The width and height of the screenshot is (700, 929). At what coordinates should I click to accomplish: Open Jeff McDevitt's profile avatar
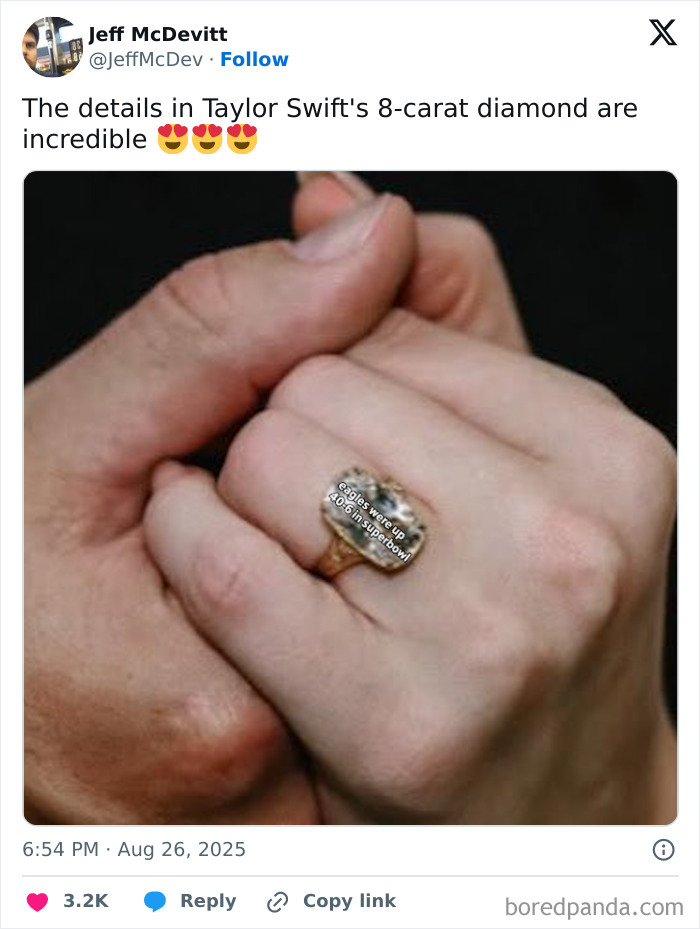coord(52,47)
